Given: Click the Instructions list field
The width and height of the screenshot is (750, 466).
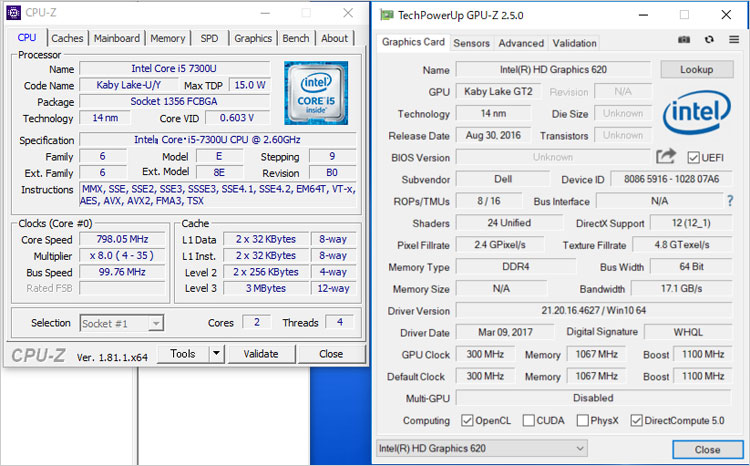Looking at the screenshot, I should point(218,195).
